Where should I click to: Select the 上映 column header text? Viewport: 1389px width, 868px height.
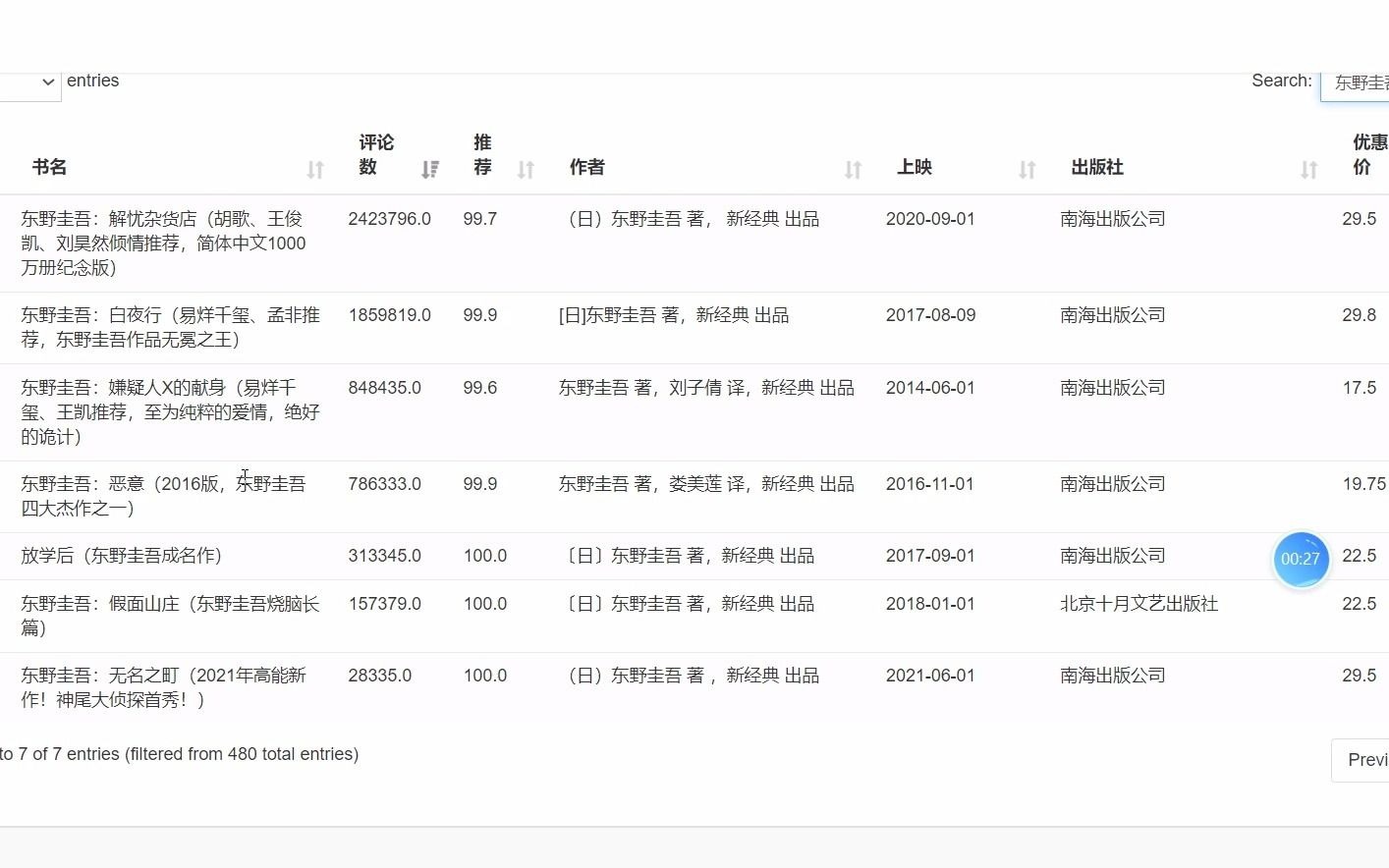(915, 167)
